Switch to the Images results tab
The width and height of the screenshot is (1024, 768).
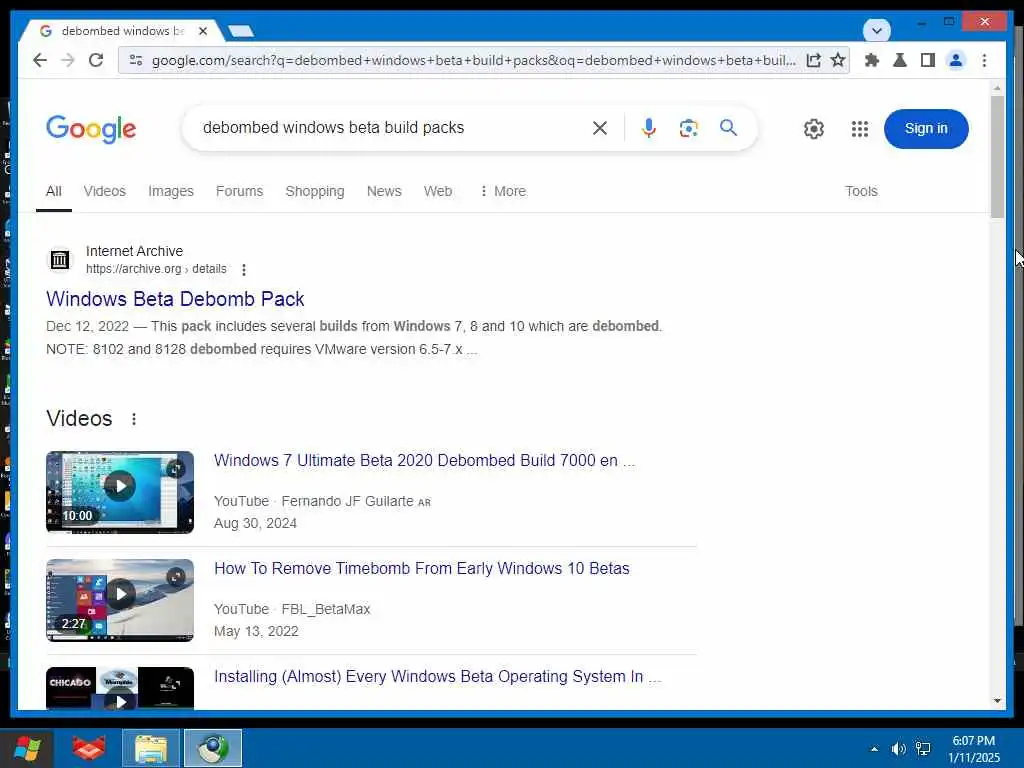pos(170,191)
